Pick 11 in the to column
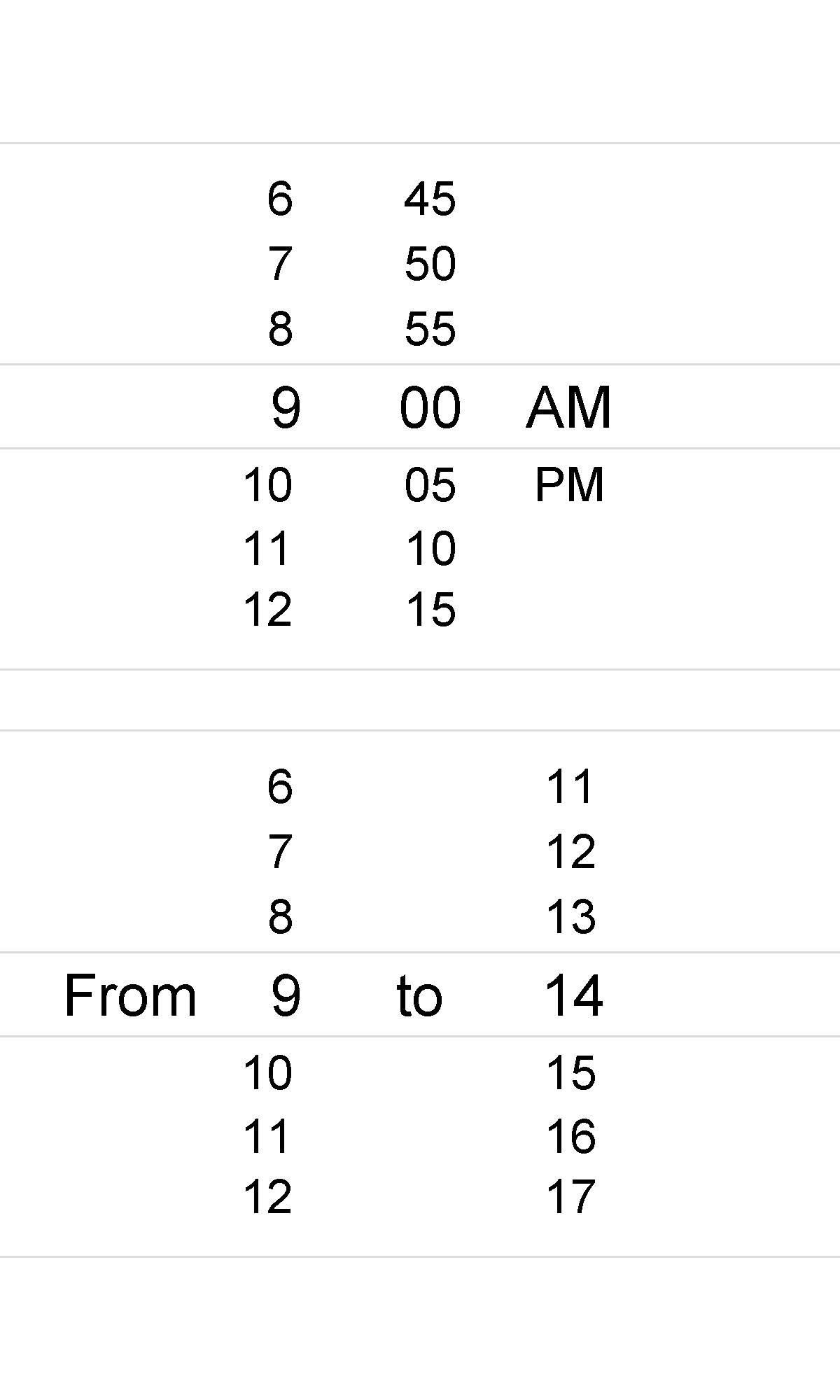This screenshot has height=1400, width=840. coord(570,786)
